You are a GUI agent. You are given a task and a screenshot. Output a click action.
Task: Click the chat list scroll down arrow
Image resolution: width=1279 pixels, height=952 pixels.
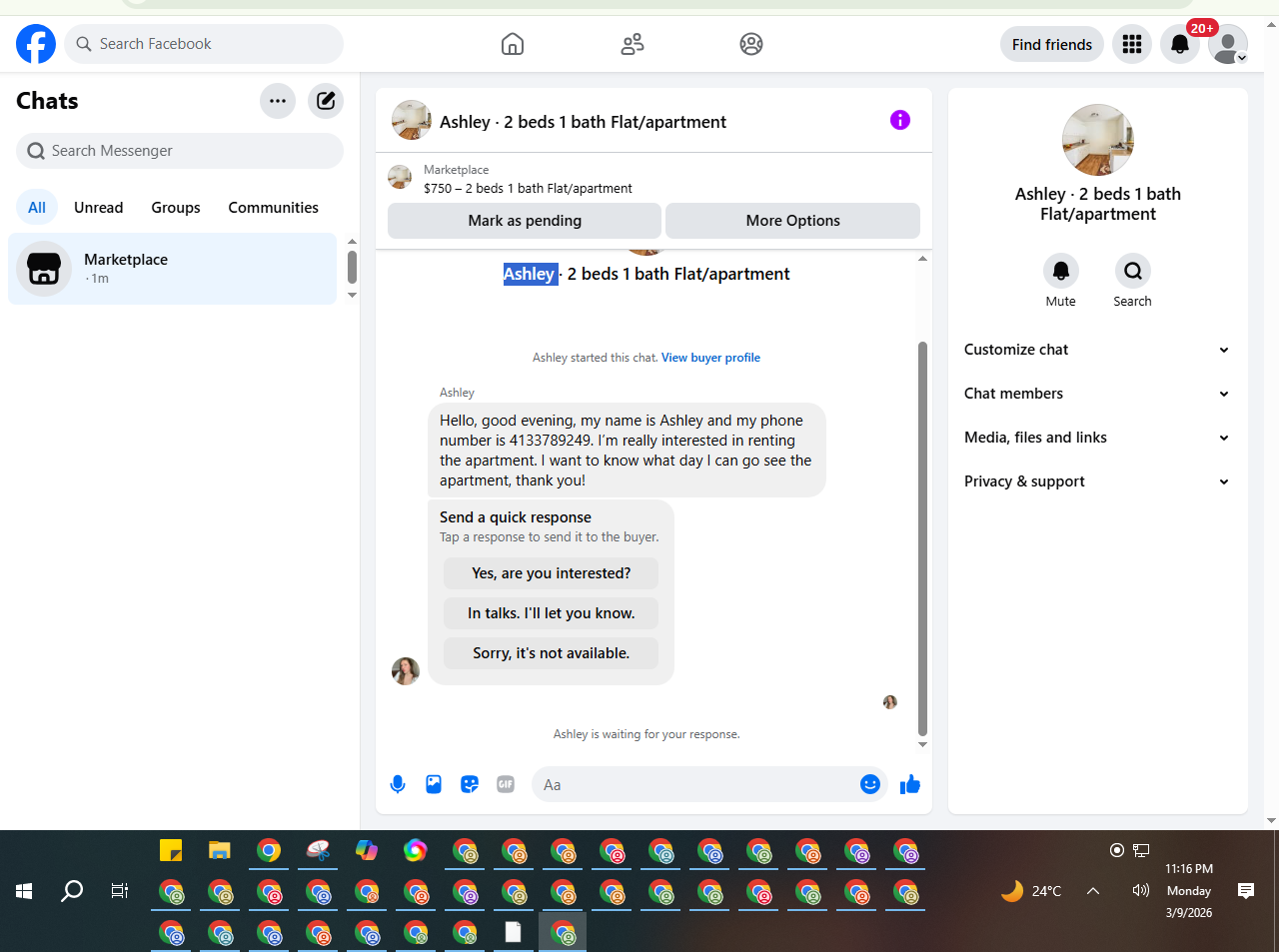point(352,295)
